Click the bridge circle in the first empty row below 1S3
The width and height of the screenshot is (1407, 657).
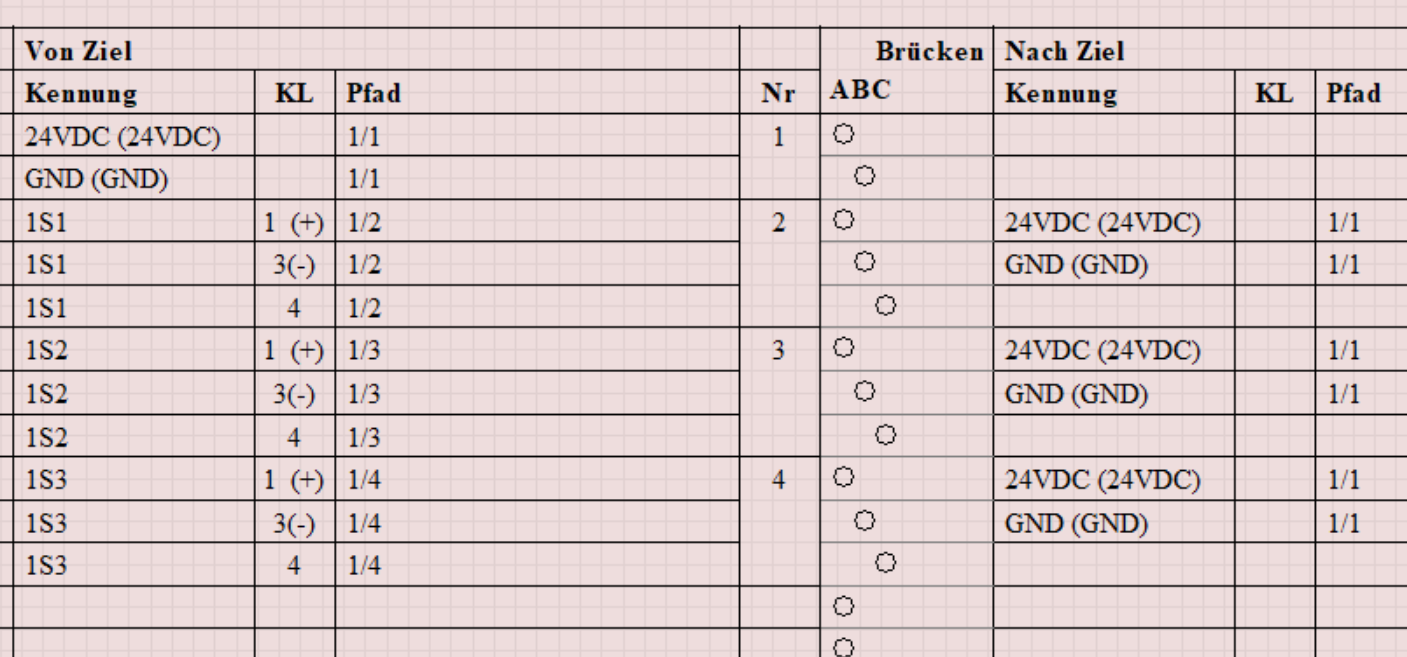(842, 606)
